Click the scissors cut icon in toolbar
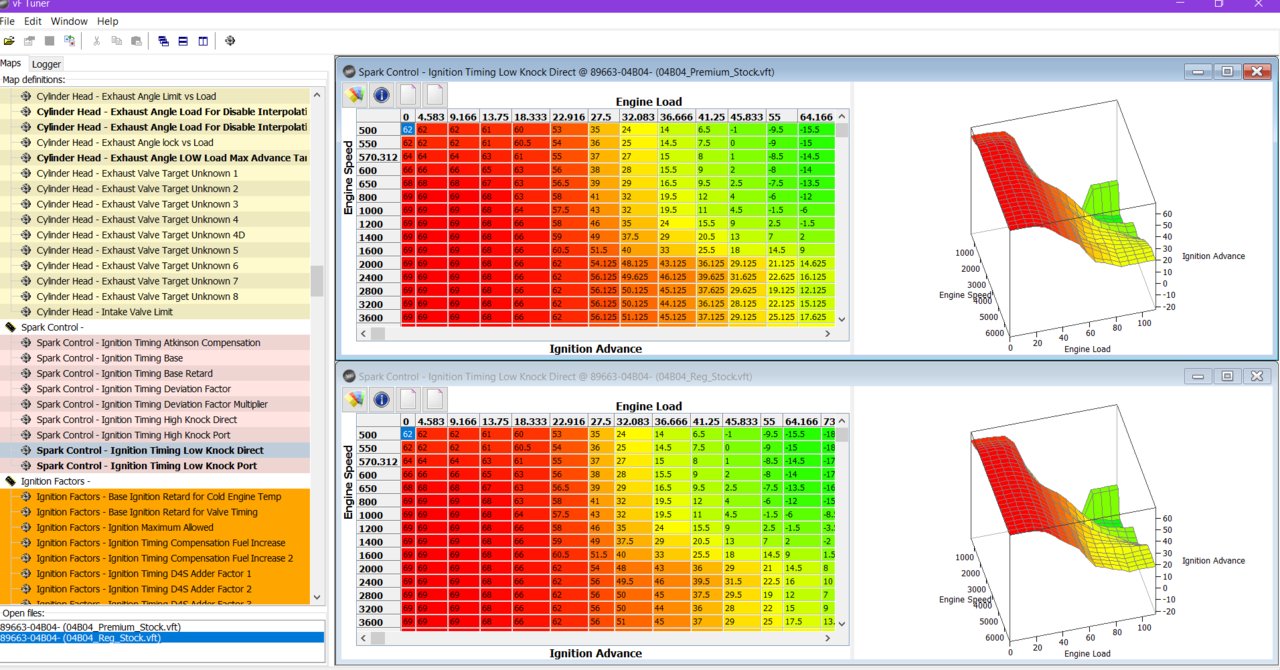The image size is (1280, 670). (97, 41)
